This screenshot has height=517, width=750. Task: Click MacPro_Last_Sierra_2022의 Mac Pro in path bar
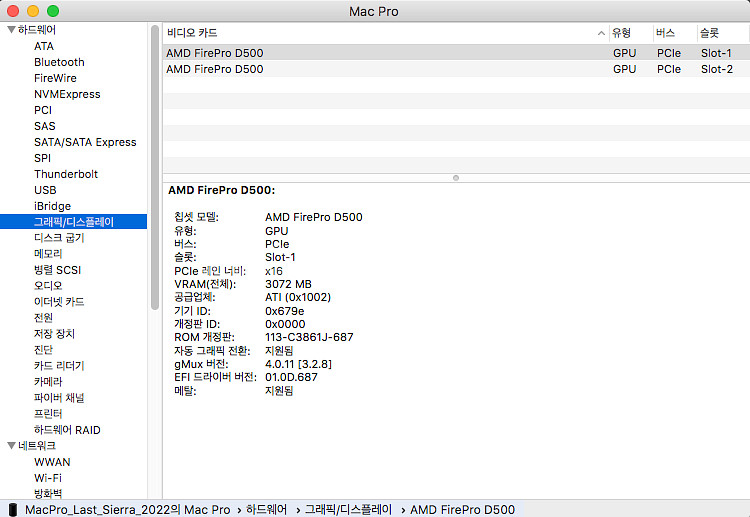point(127,510)
